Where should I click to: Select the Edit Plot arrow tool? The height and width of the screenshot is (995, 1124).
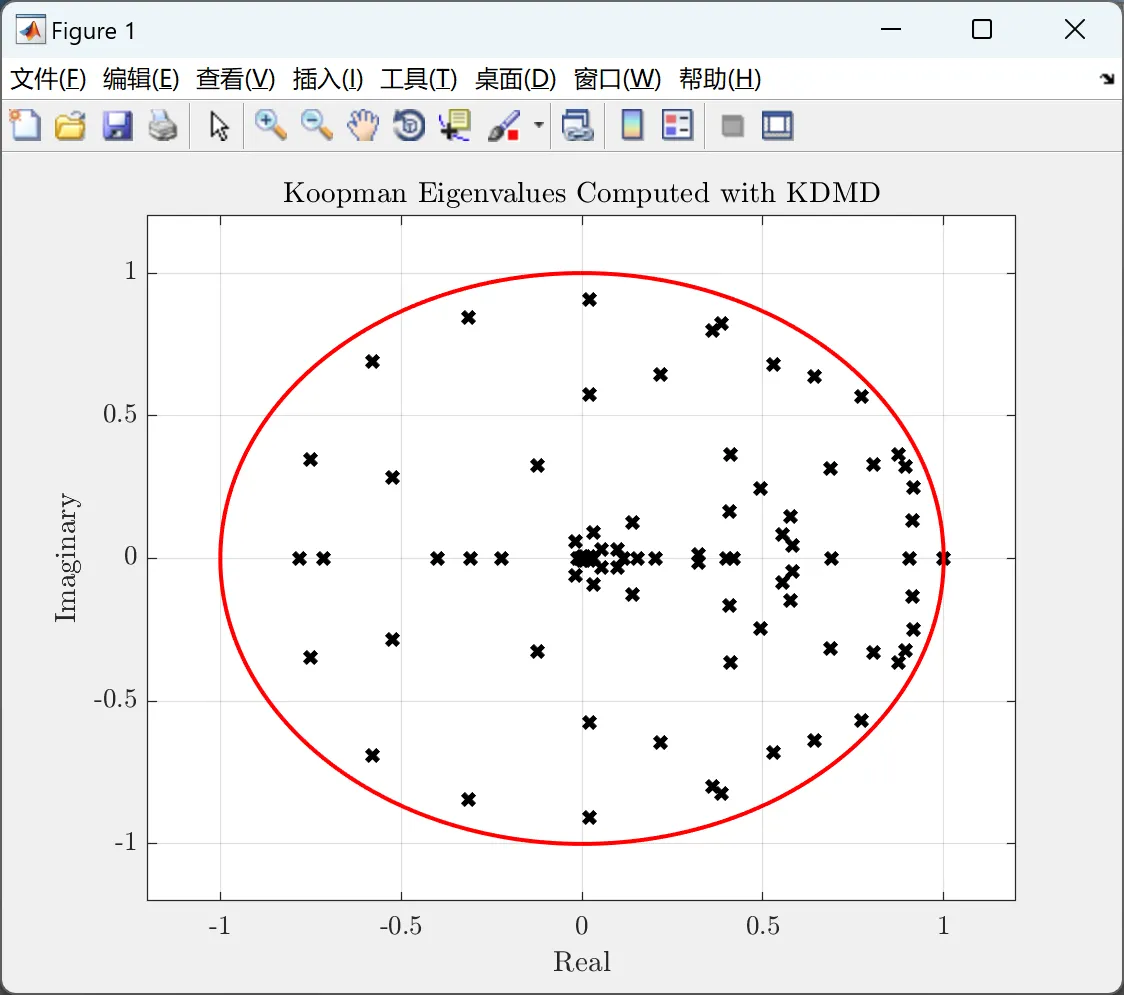(219, 125)
